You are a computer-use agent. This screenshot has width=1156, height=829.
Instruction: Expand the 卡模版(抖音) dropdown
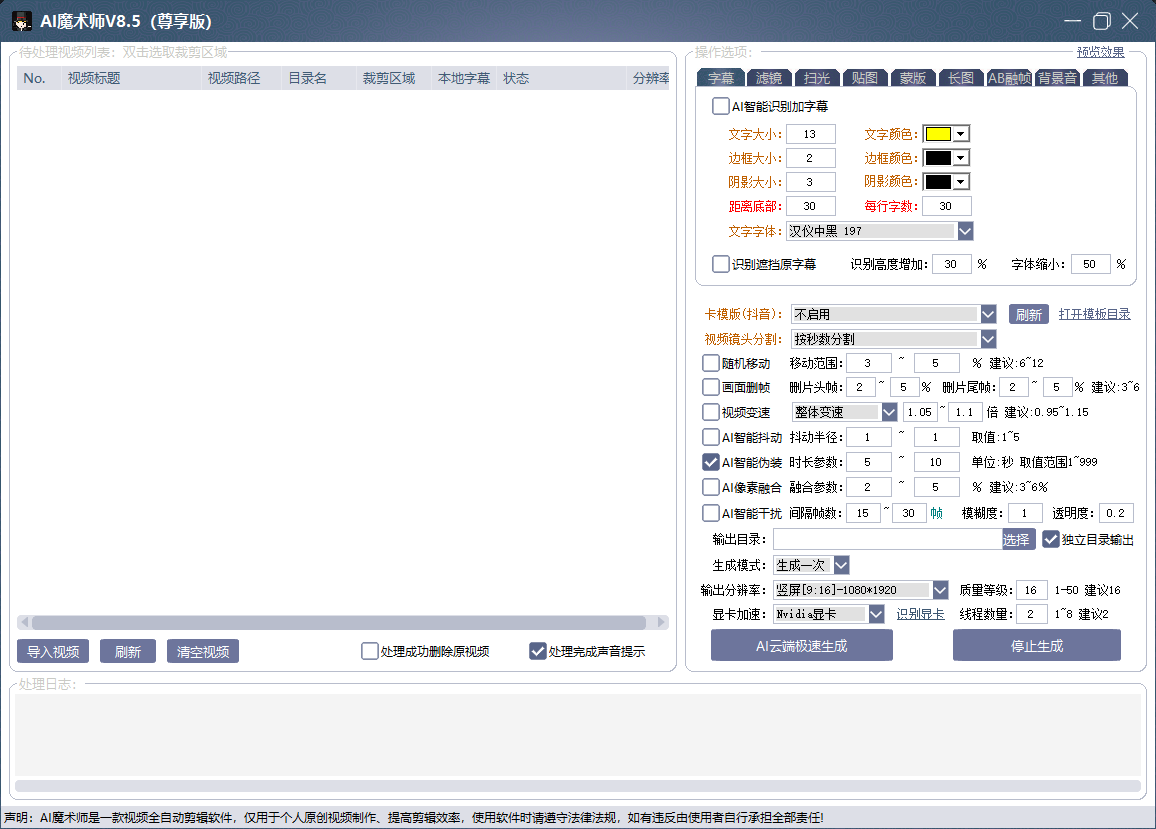(x=988, y=314)
